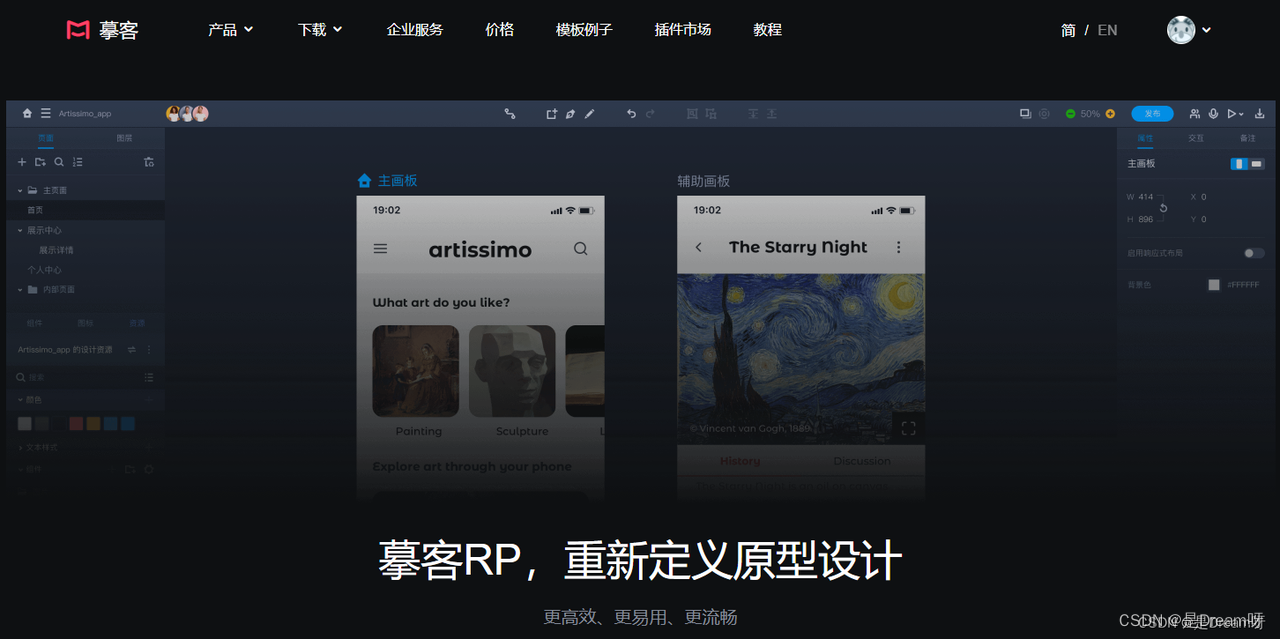
Task: Switch to the 交互 tab in the right panel
Action: 1196,138
